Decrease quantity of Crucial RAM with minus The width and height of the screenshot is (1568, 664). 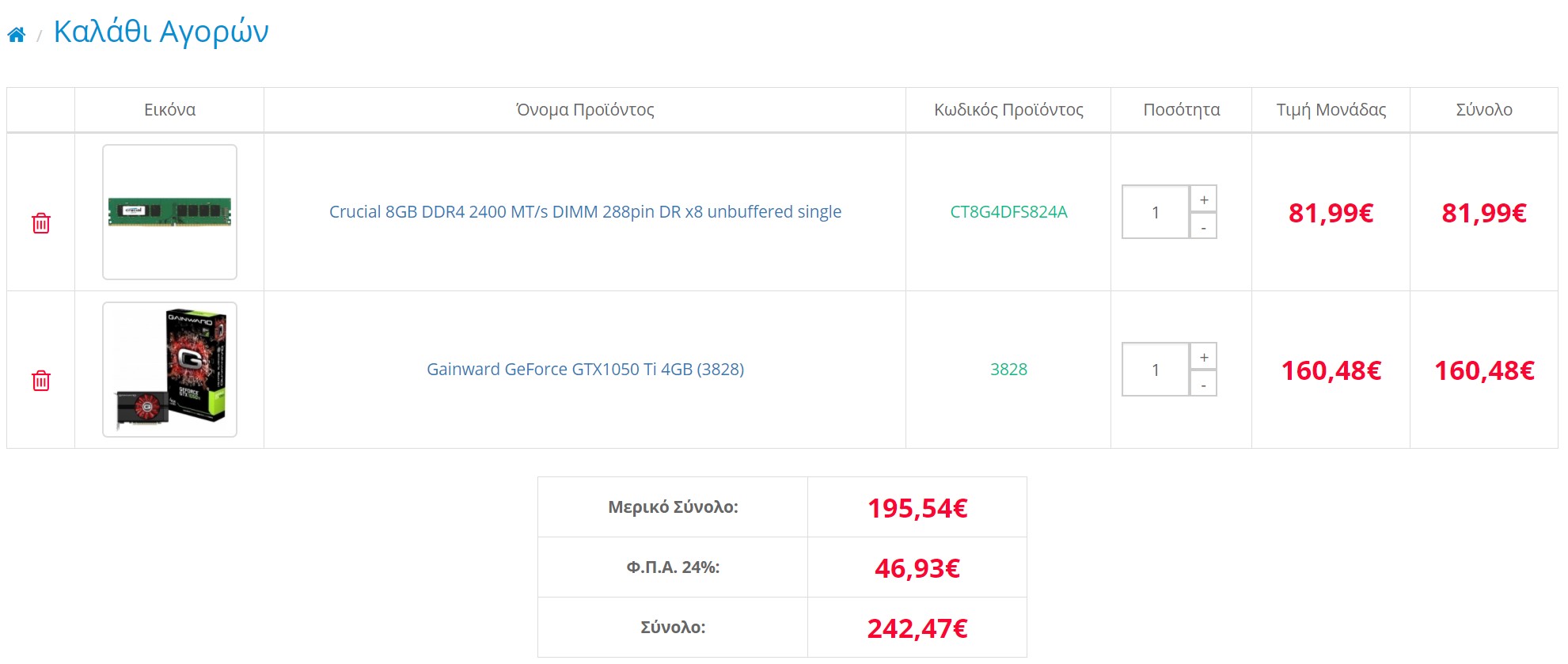(x=1204, y=226)
